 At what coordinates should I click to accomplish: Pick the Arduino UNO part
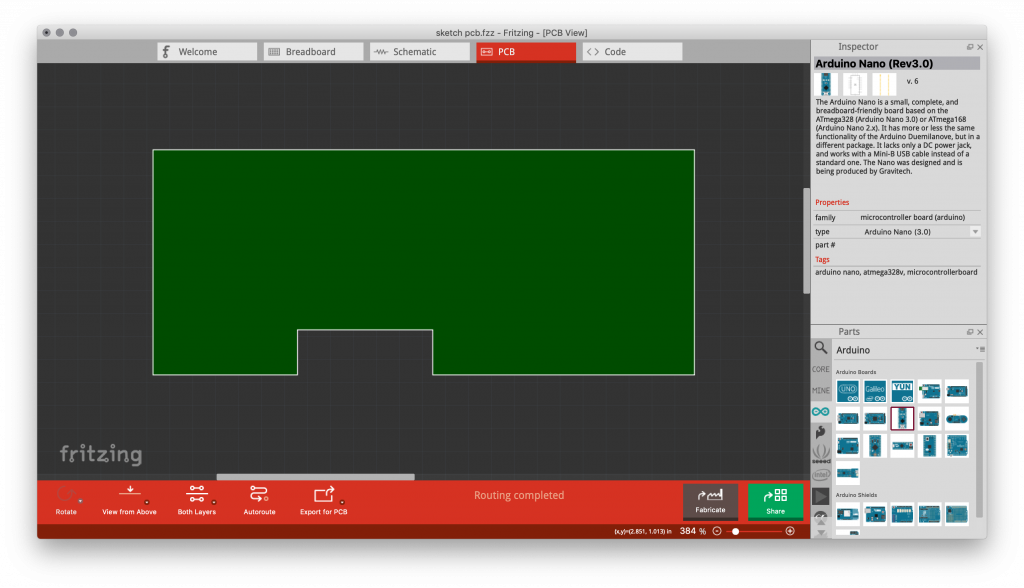tap(848, 391)
